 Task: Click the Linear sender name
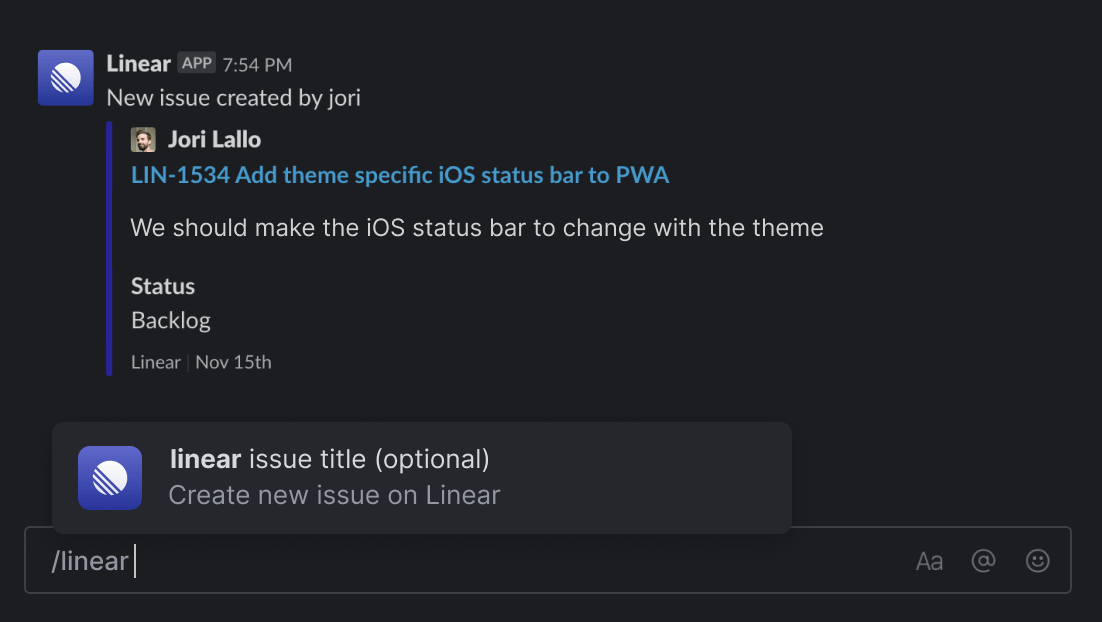(138, 64)
